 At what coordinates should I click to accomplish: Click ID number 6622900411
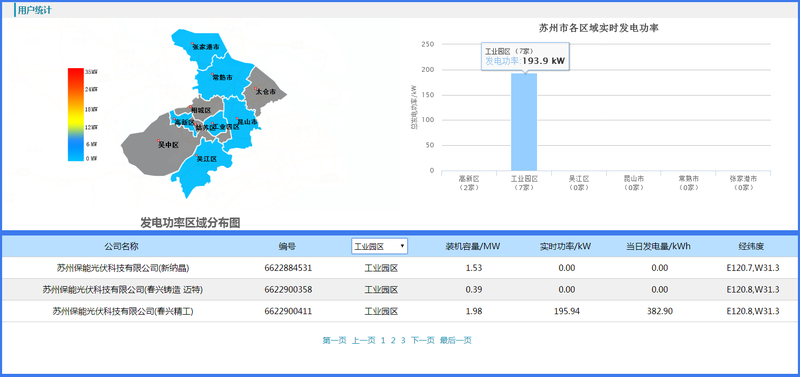tap(288, 311)
